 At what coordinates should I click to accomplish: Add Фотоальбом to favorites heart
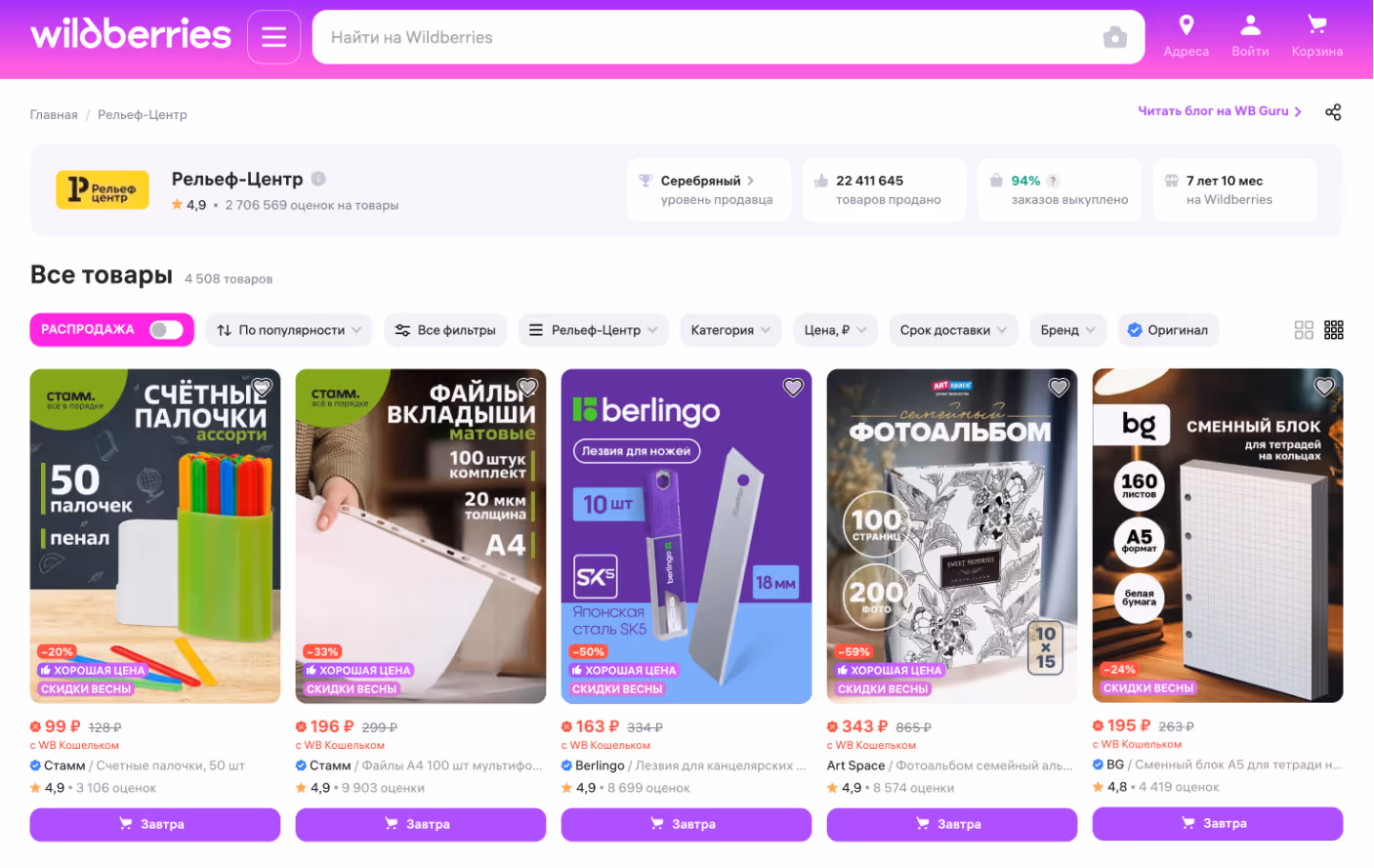(1059, 387)
